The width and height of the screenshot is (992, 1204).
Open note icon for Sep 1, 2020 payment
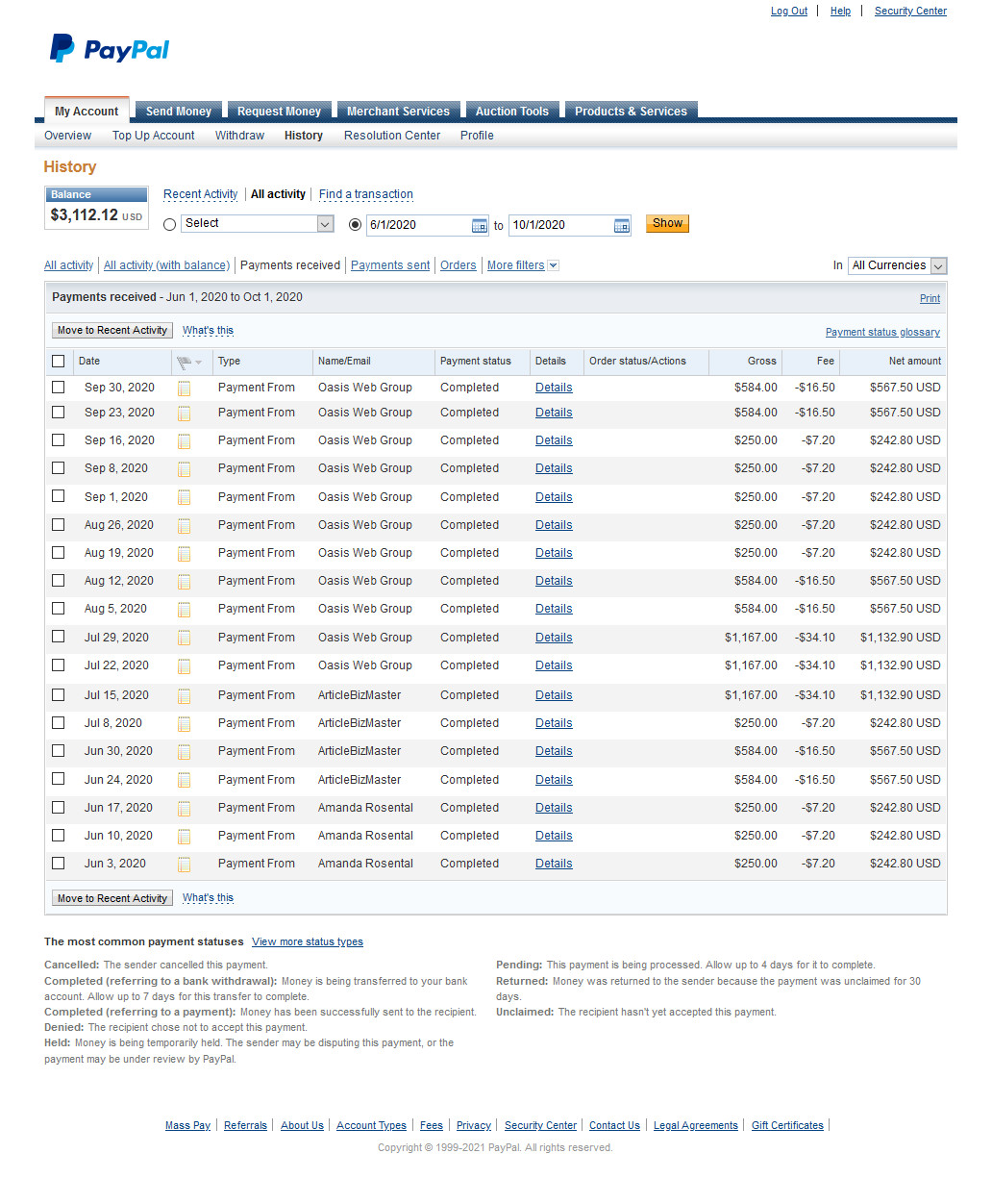coord(184,498)
